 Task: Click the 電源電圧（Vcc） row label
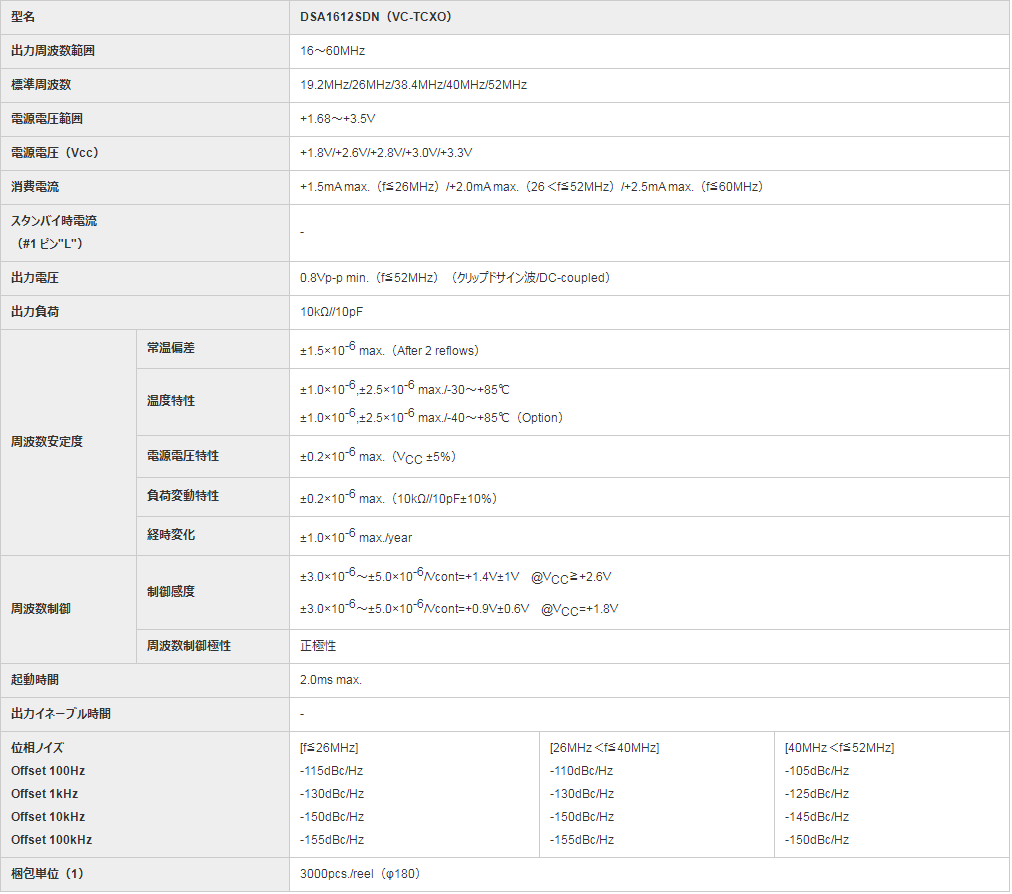pyautogui.click(x=55, y=153)
